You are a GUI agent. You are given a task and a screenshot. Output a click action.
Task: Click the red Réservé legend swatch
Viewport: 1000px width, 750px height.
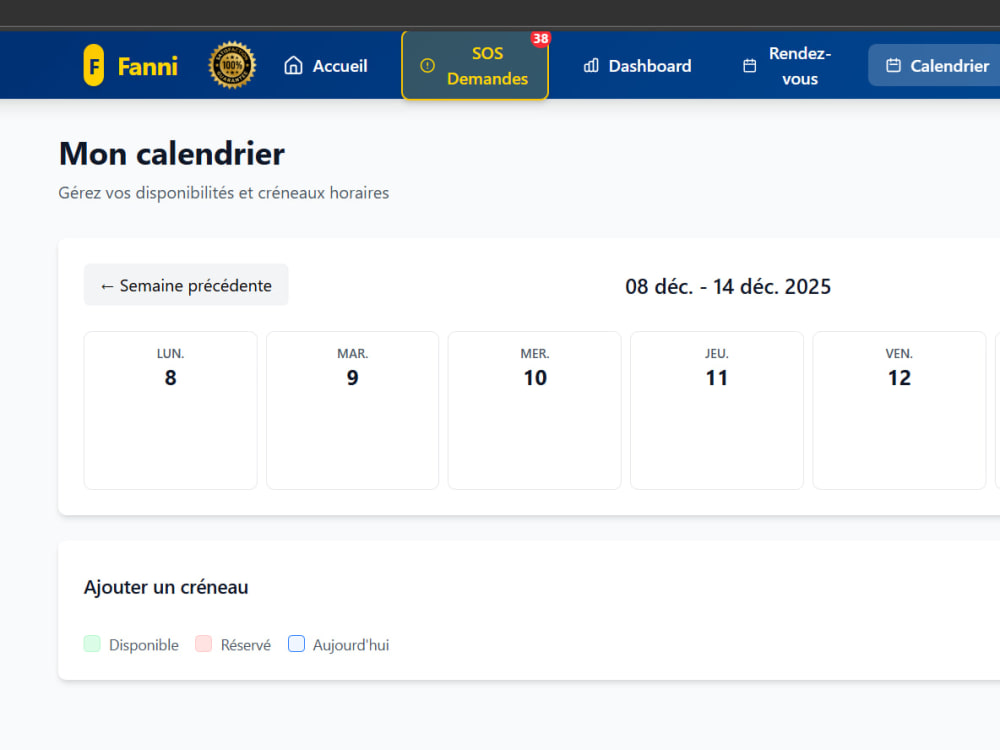203,643
